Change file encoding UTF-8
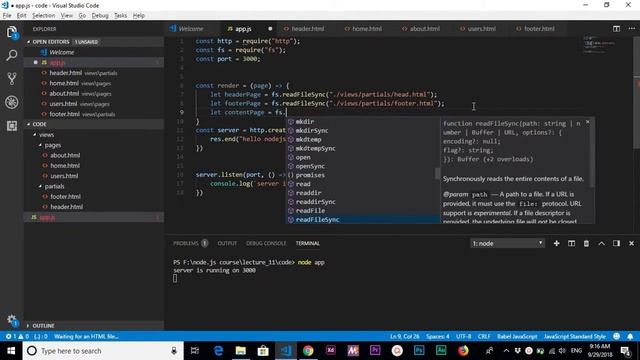 click(464, 336)
